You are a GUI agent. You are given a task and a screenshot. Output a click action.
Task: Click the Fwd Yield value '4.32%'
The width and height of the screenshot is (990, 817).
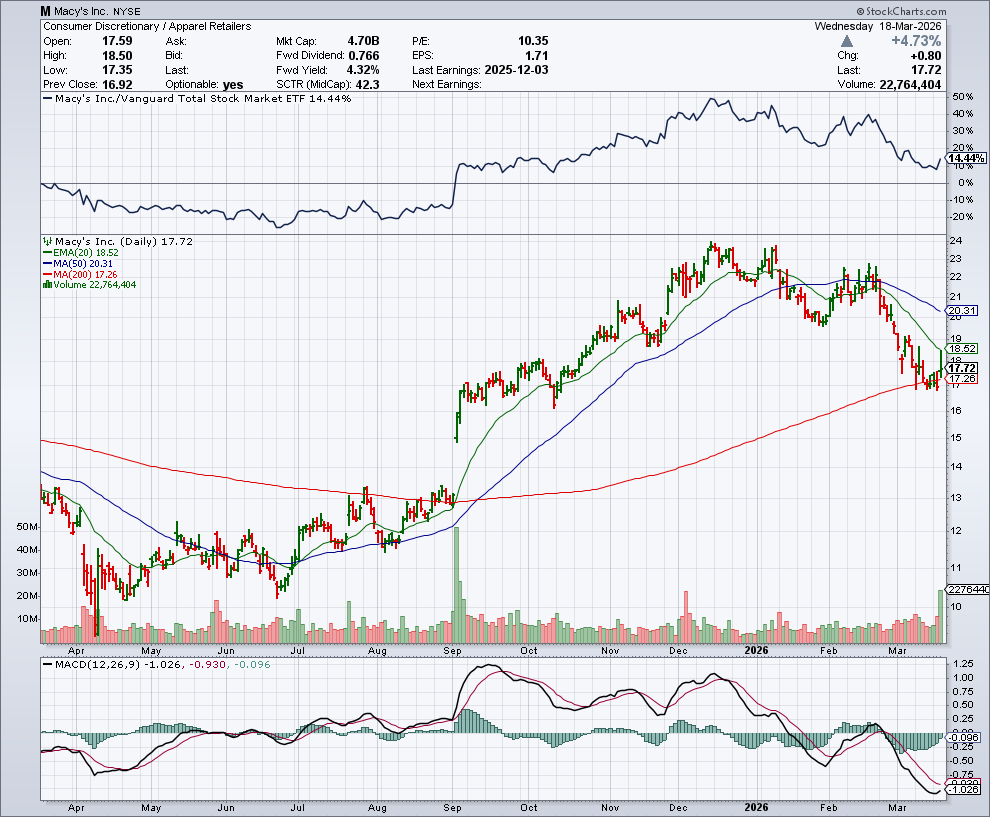click(363, 70)
